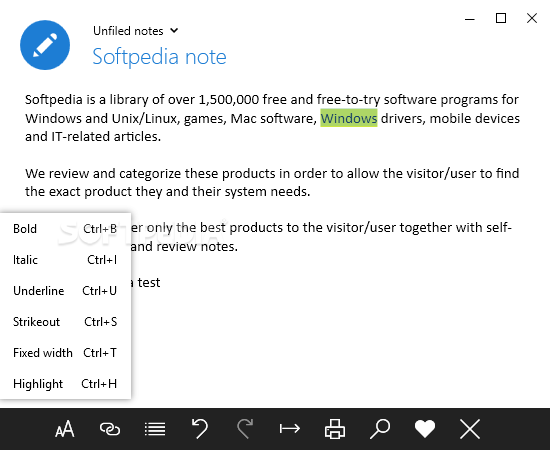Click the indent arrow icon

click(290, 429)
